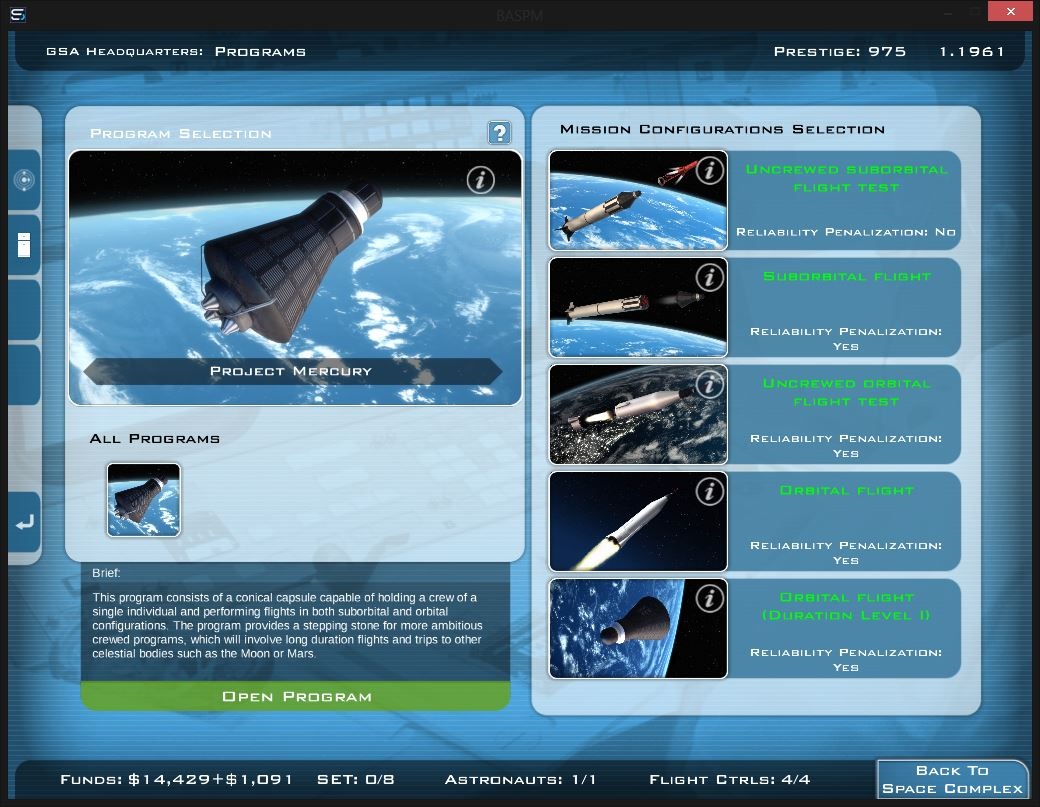Click the GSA Headquarters header label
This screenshot has width=1040, height=807.
pos(125,52)
